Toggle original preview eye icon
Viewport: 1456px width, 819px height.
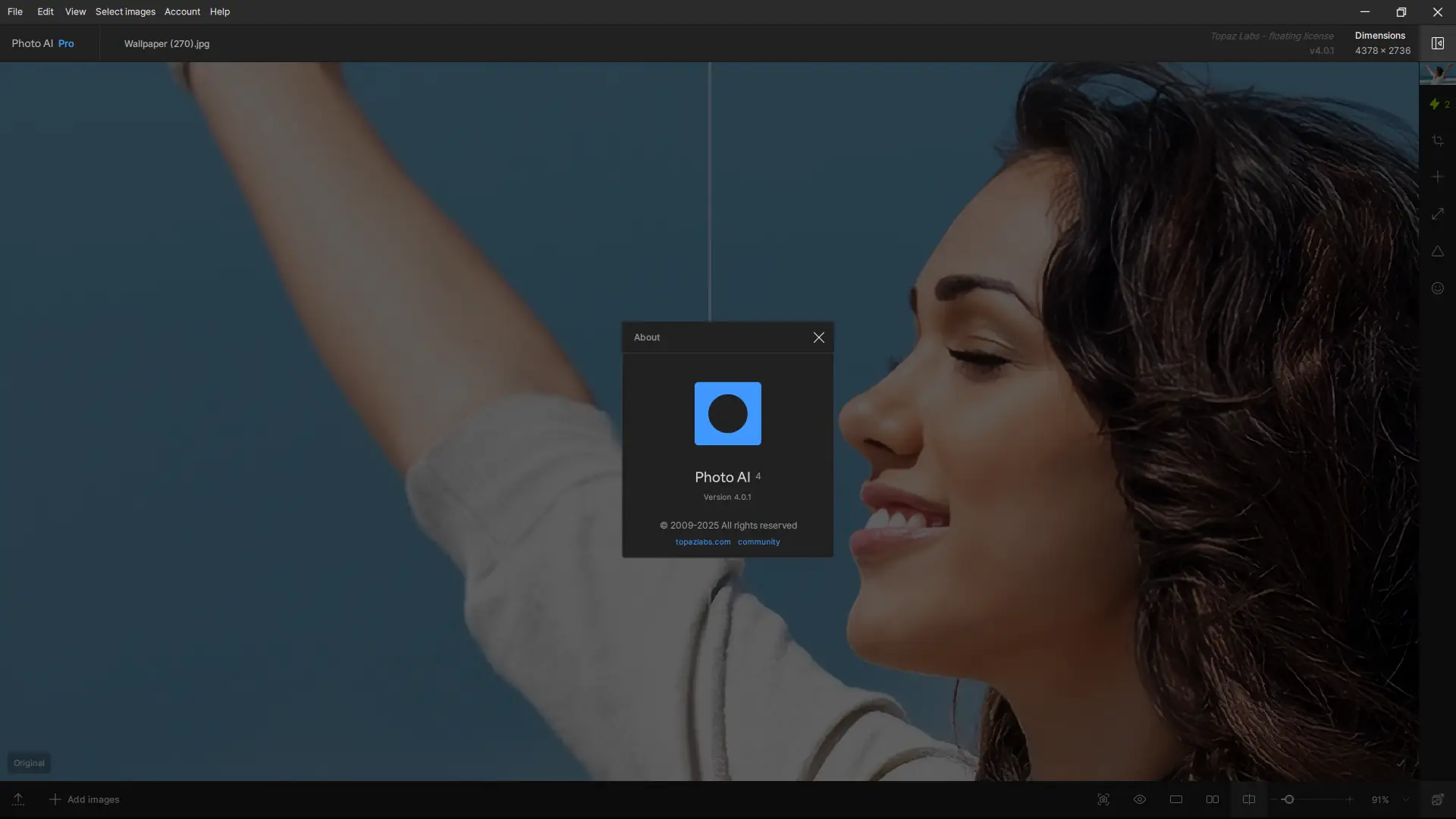click(1139, 799)
